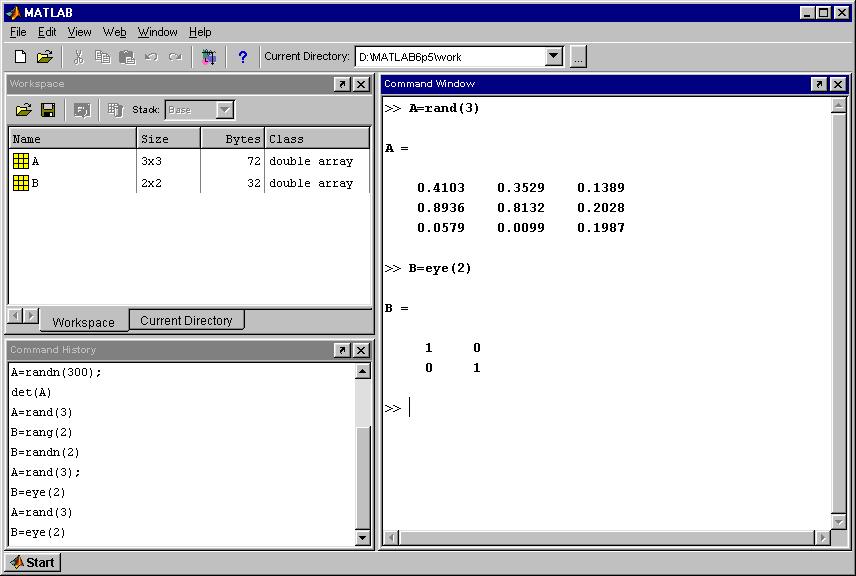Click Command History scroll down arrow

(362, 538)
